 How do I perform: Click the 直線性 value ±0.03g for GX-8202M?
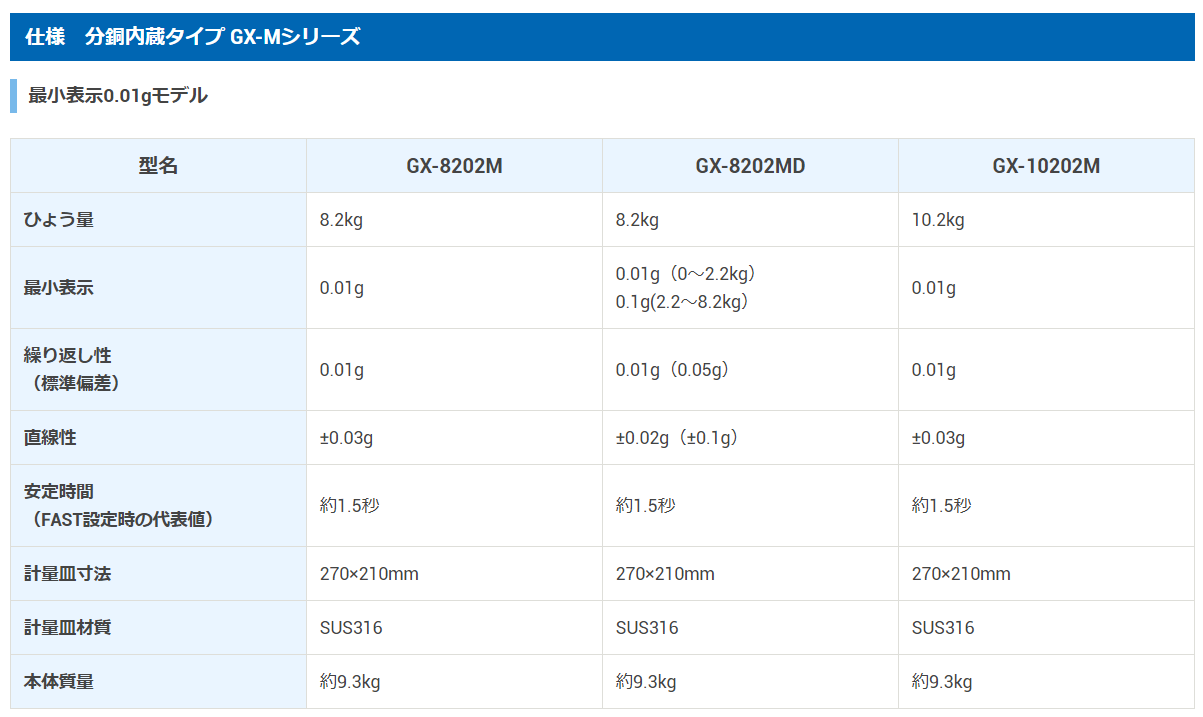pos(346,438)
